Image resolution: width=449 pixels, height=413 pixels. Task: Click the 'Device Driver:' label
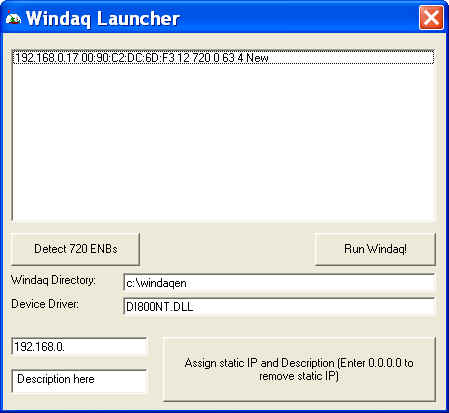[x=45, y=304]
